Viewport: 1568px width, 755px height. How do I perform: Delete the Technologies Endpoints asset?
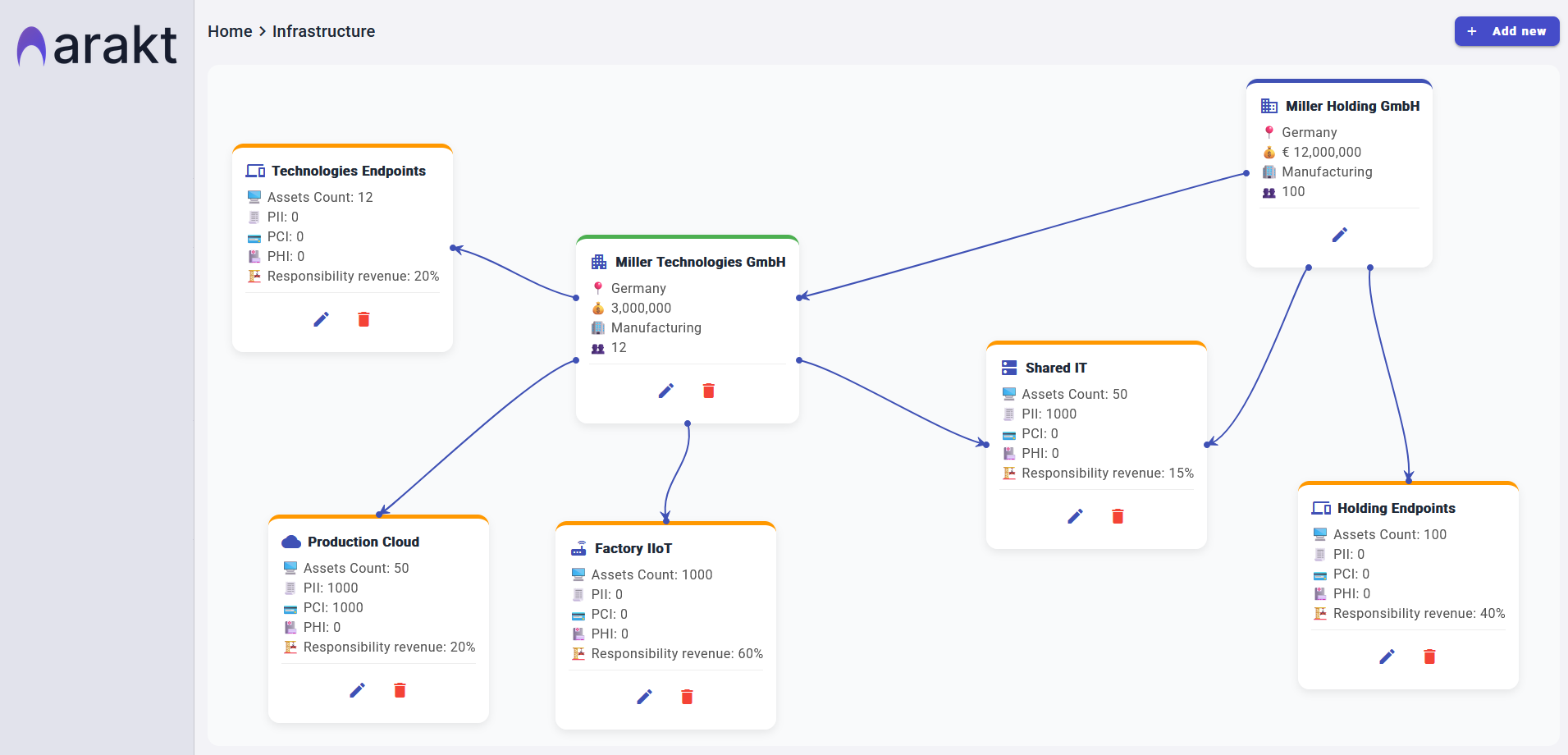[363, 319]
